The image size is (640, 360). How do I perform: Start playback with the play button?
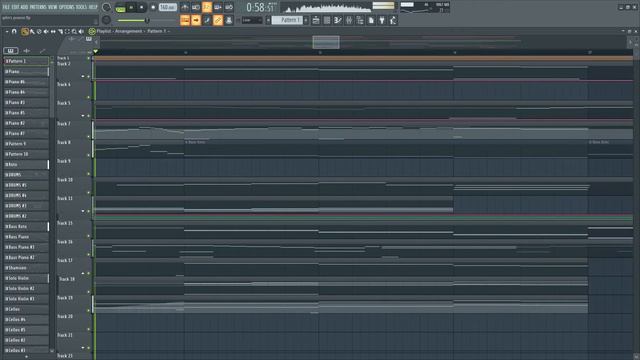(x=131, y=7)
